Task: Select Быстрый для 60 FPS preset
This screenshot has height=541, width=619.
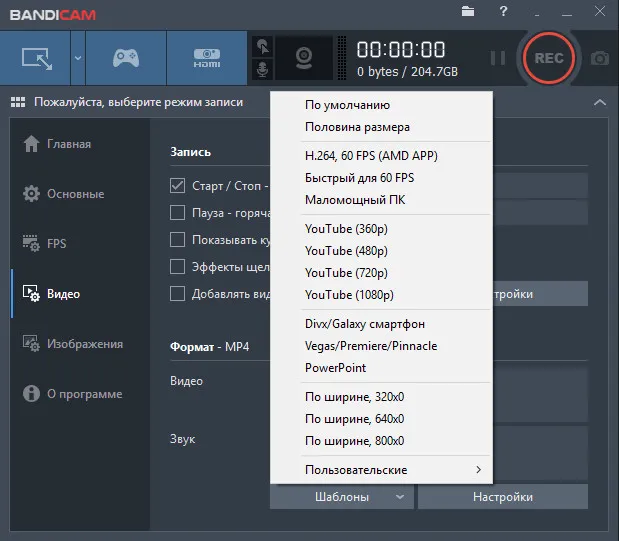Action: [381, 178]
